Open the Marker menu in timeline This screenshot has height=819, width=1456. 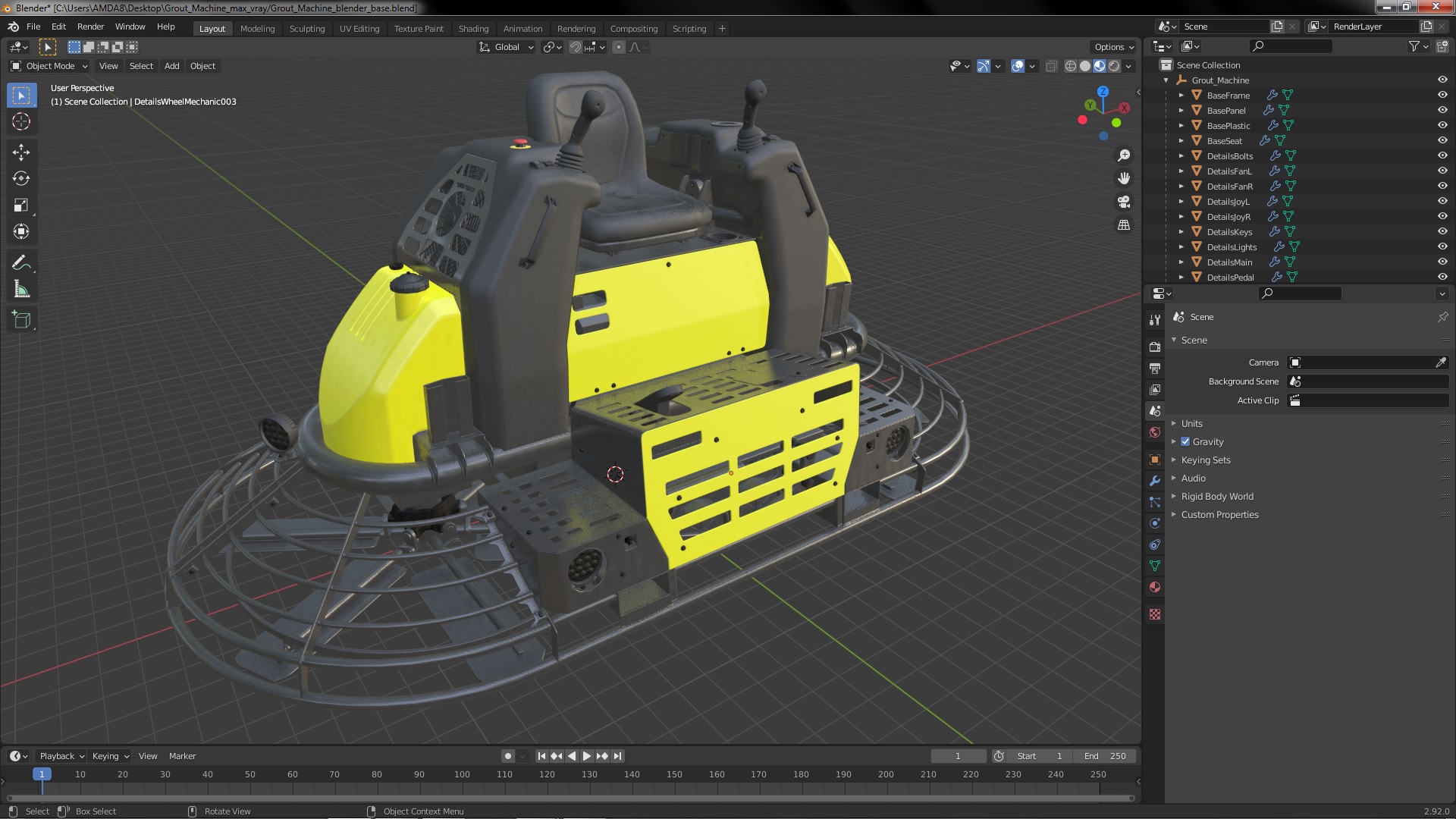tap(182, 756)
